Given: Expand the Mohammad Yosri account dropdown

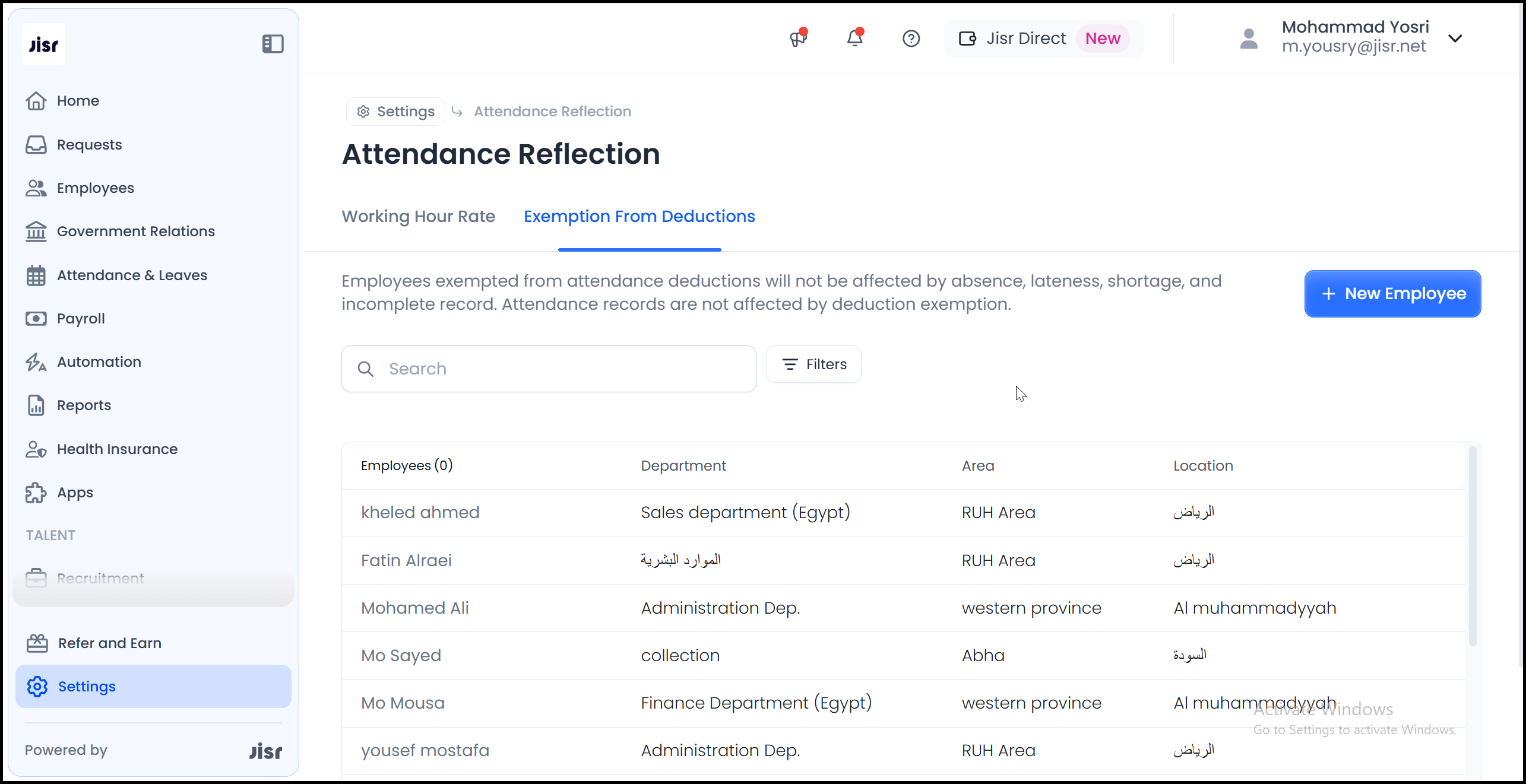Looking at the screenshot, I should pos(1455,39).
